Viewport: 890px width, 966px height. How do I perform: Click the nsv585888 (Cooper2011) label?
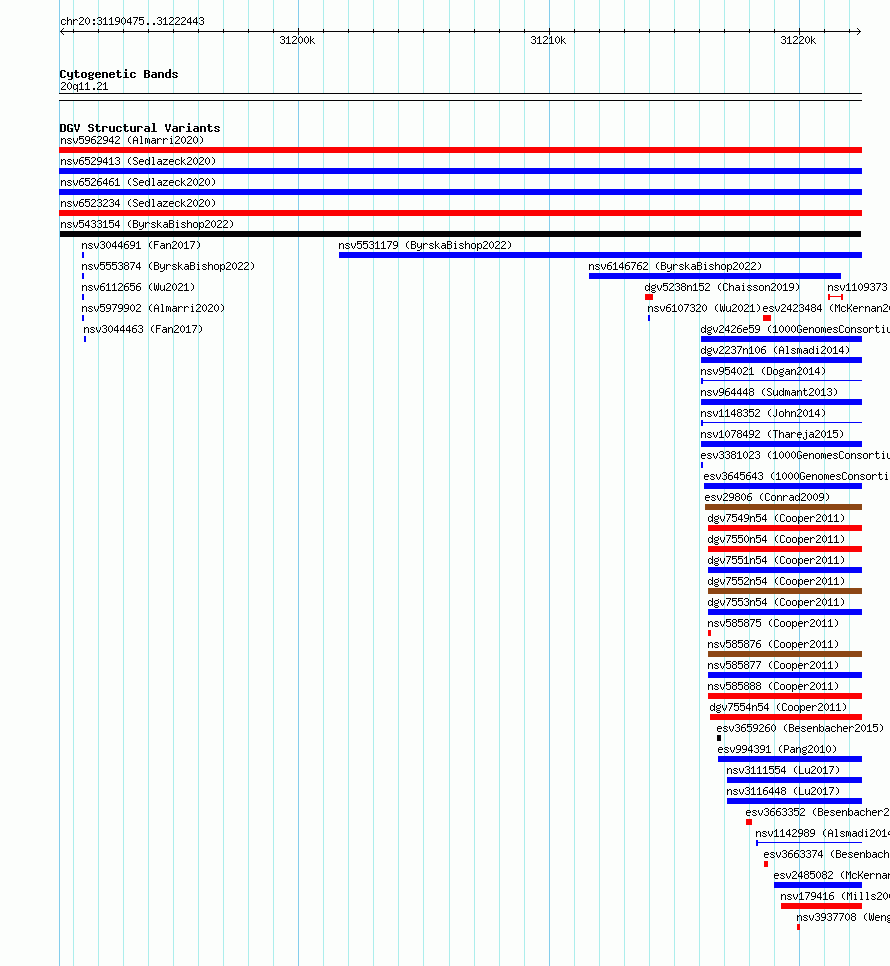[774, 685]
